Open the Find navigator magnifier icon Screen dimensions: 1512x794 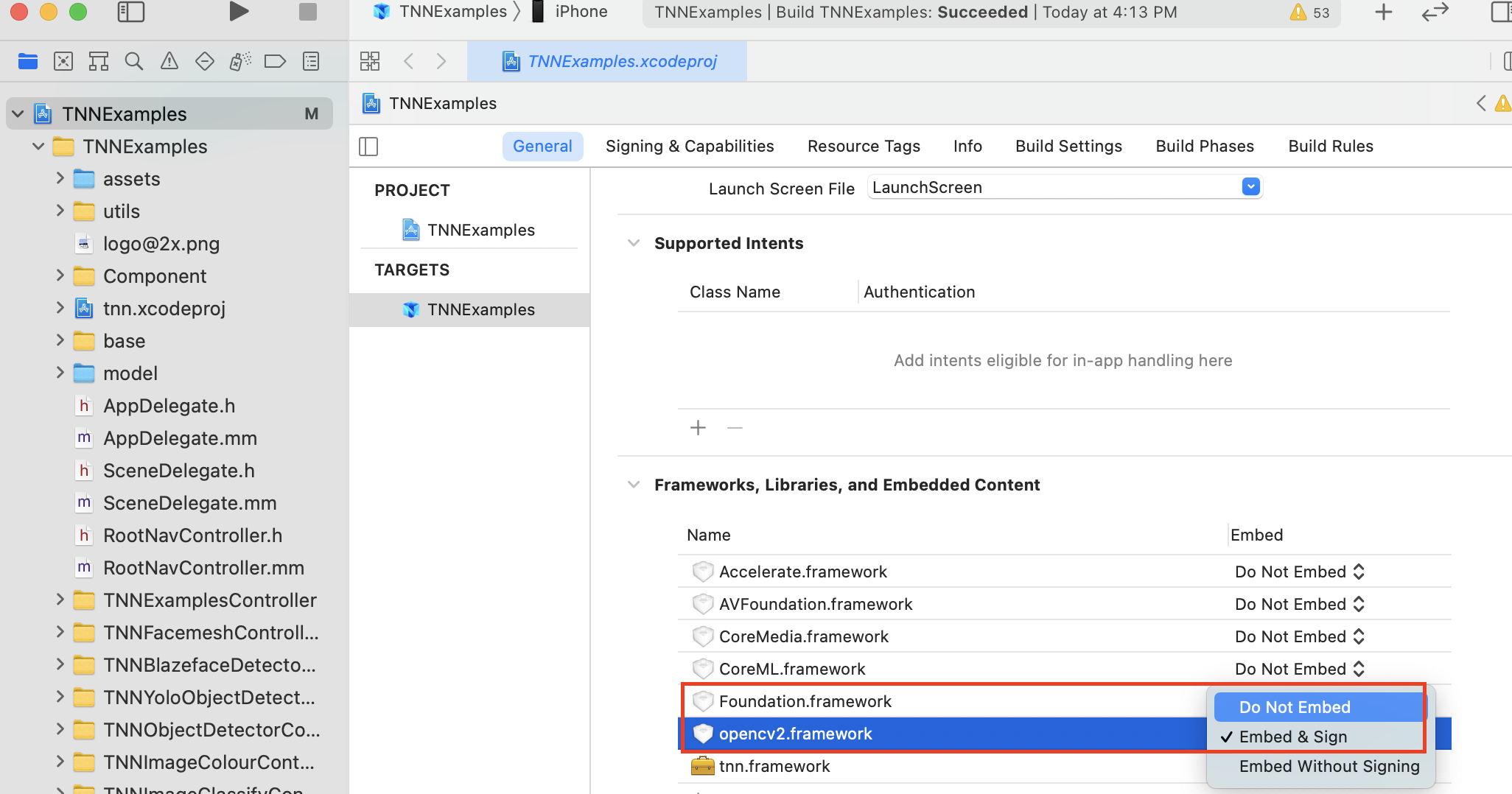pos(133,61)
